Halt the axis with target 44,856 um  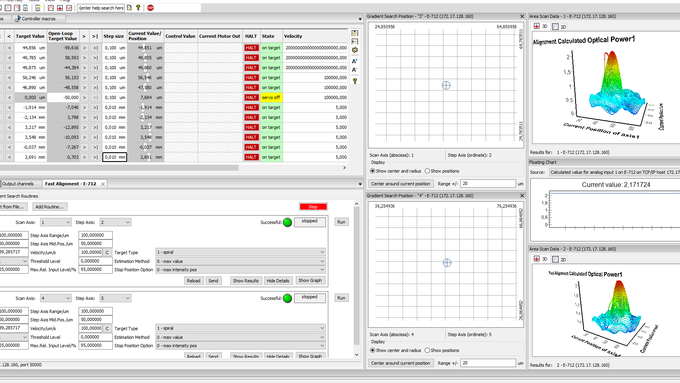[251, 48]
